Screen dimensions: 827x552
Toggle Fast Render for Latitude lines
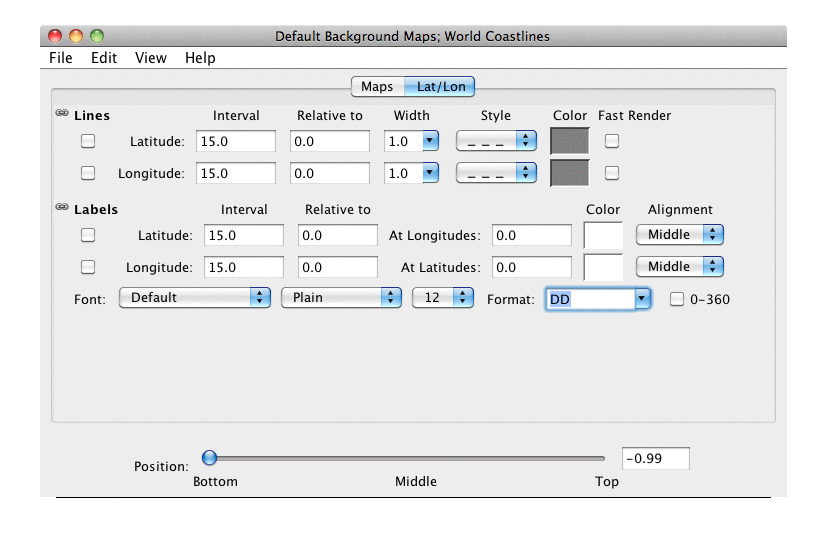(612, 142)
